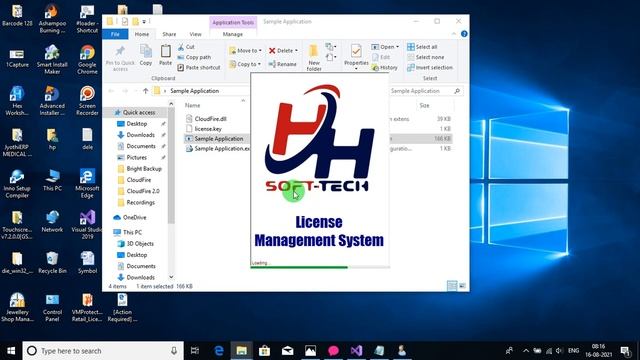This screenshot has width=640, height=360.
Task: Click Copy path in the ribbon
Action: coord(194,57)
